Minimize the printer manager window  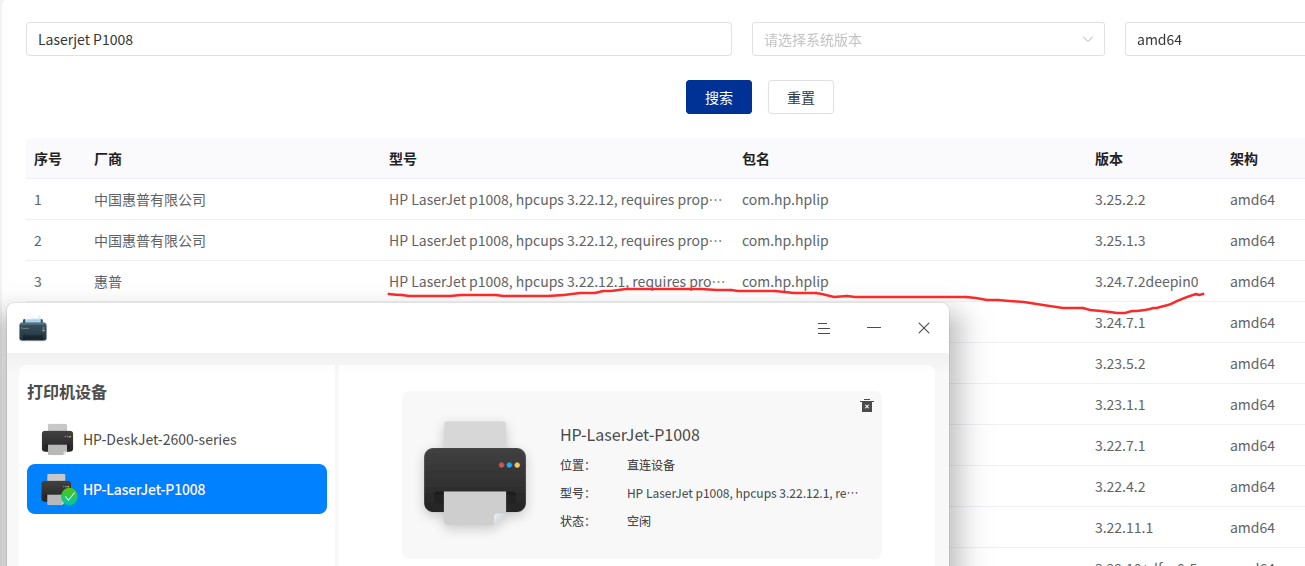tap(874, 328)
